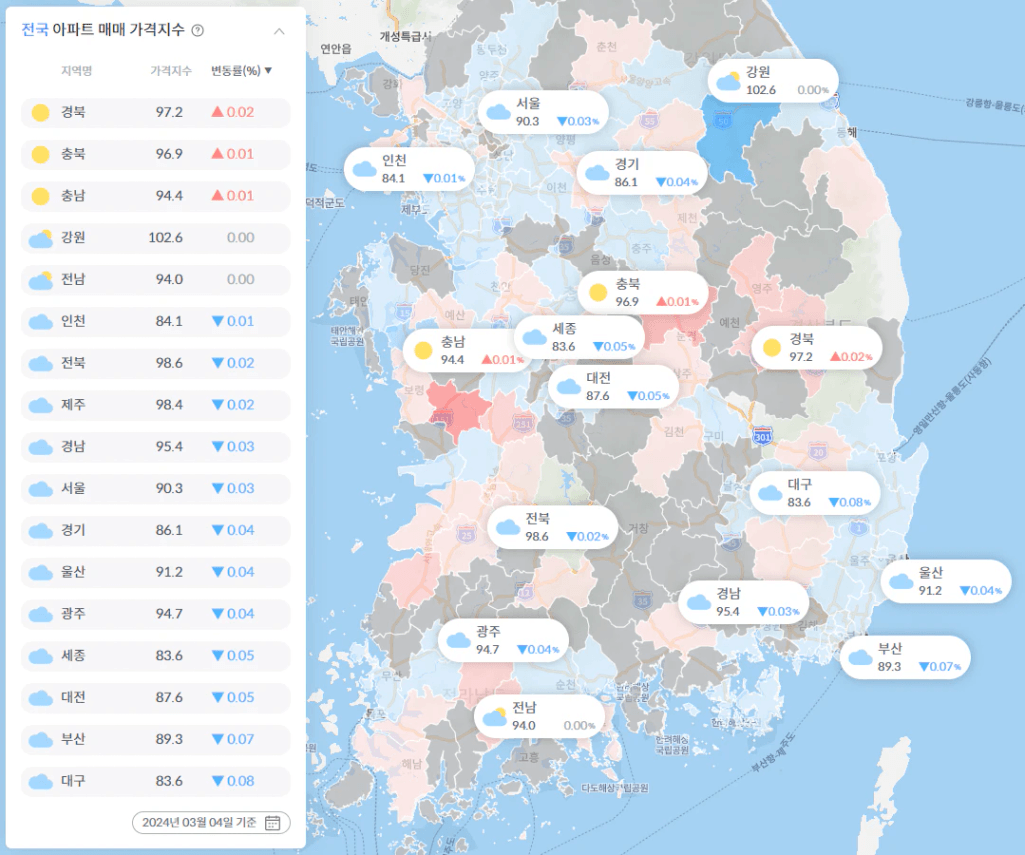Click the 강원 row partly cloudy icon in list
The height and width of the screenshot is (855, 1025).
tap(41, 239)
